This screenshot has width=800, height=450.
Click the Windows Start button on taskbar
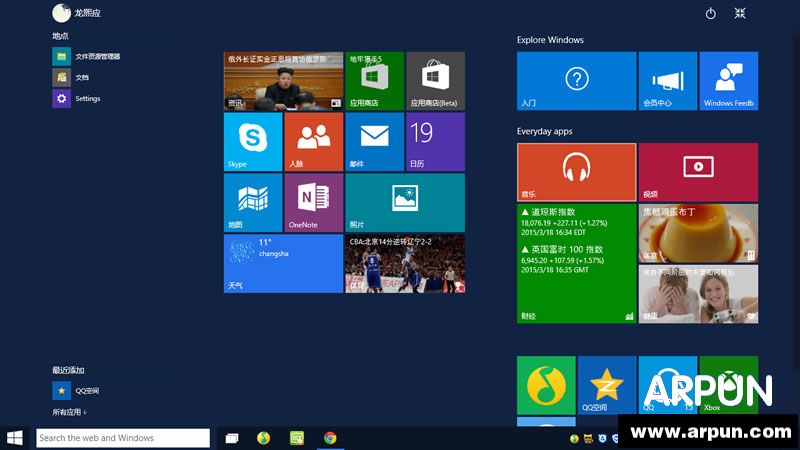(x=14, y=438)
